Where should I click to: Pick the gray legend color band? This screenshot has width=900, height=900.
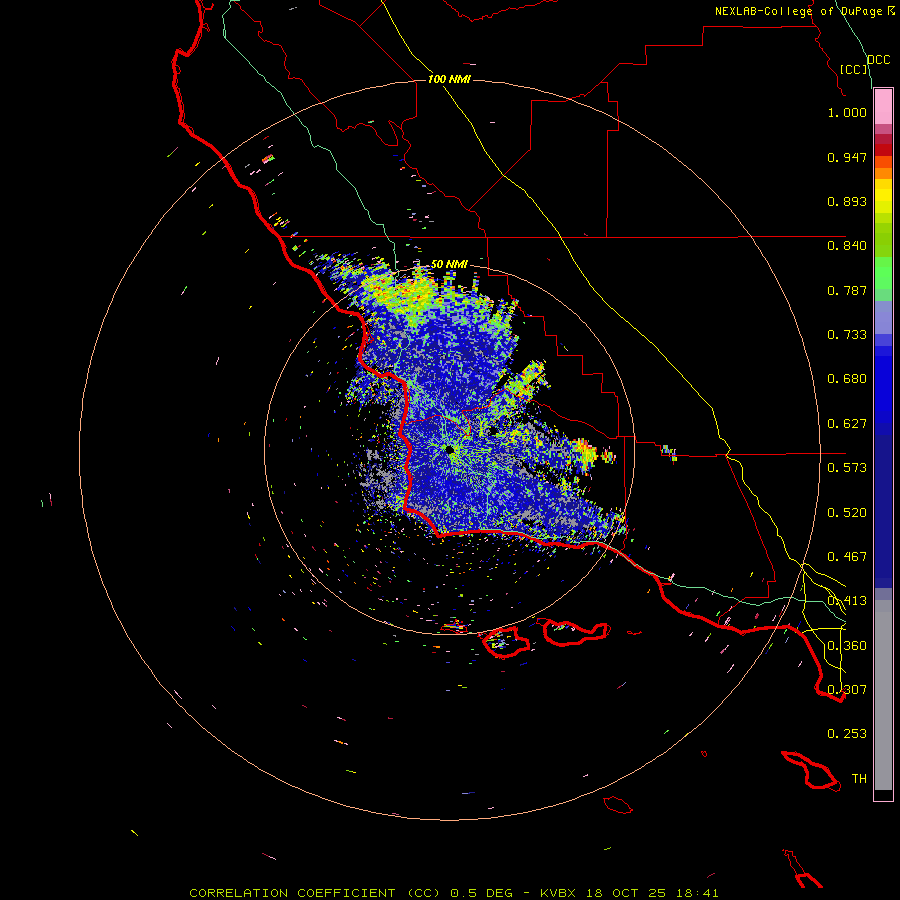tap(883, 695)
